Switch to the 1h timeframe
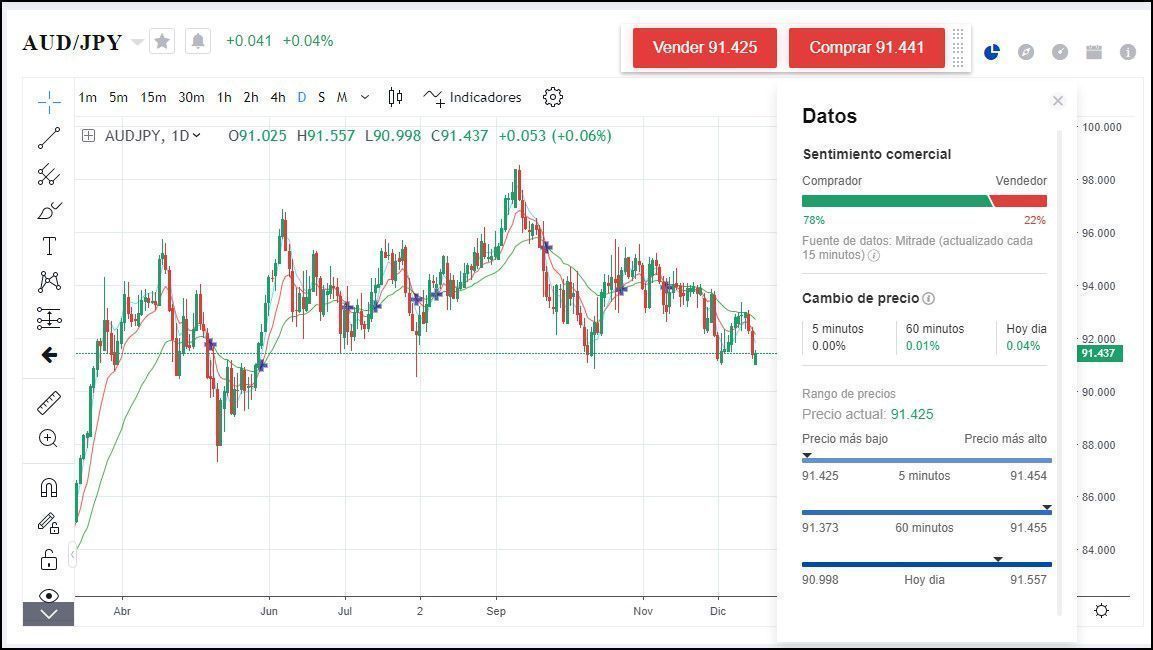 (x=224, y=97)
